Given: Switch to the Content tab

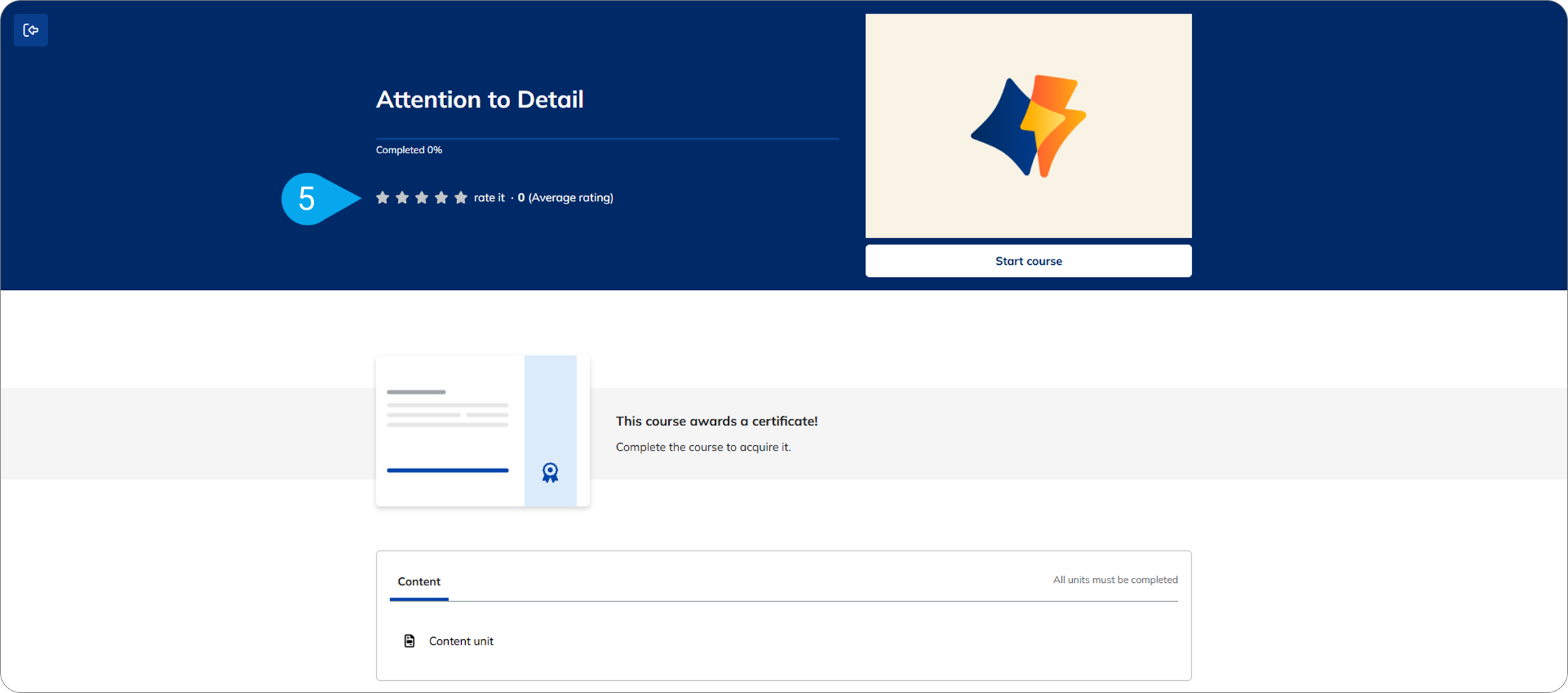Looking at the screenshot, I should click(419, 581).
